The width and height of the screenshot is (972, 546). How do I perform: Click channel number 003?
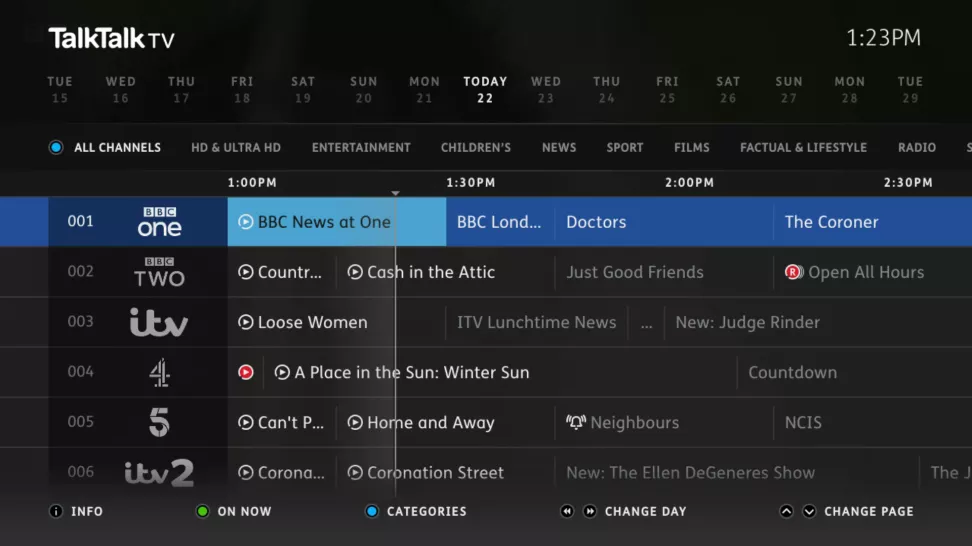point(81,322)
